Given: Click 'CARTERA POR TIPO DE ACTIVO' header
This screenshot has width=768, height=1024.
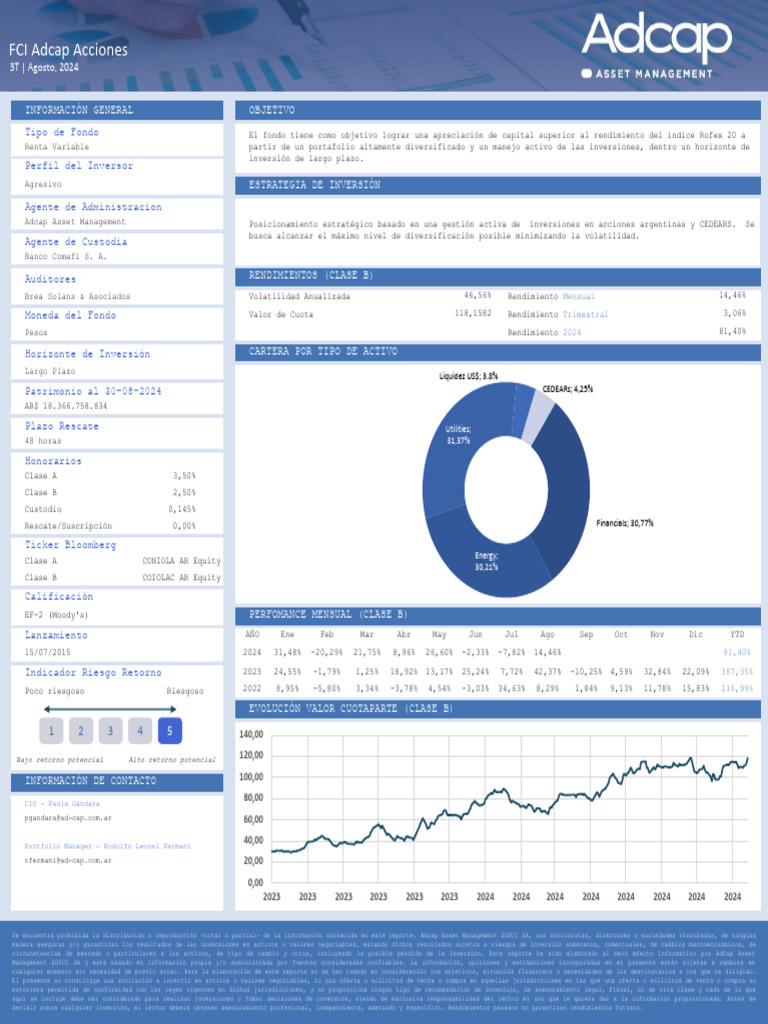Looking at the screenshot, I should pyautogui.click(x=323, y=351).
